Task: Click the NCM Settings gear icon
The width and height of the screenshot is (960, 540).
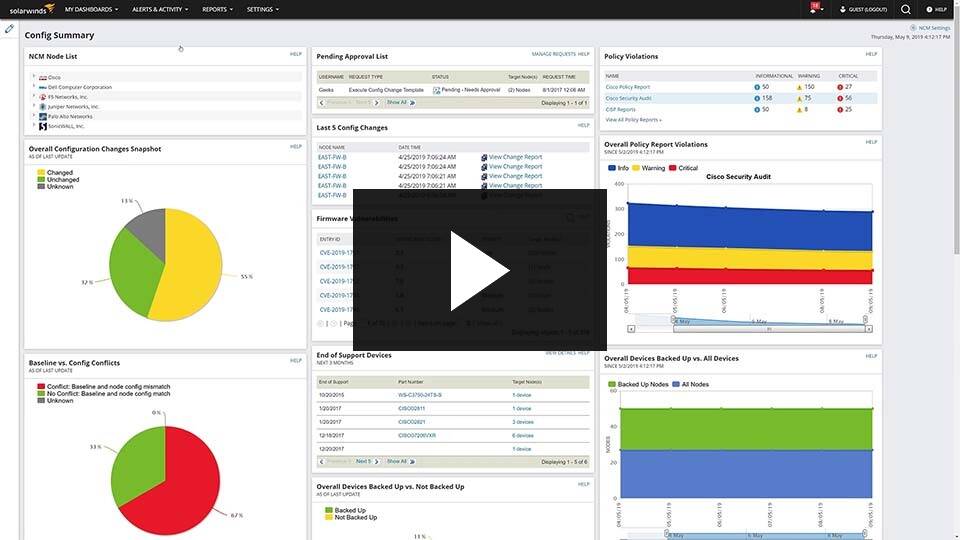Action: 913,28
